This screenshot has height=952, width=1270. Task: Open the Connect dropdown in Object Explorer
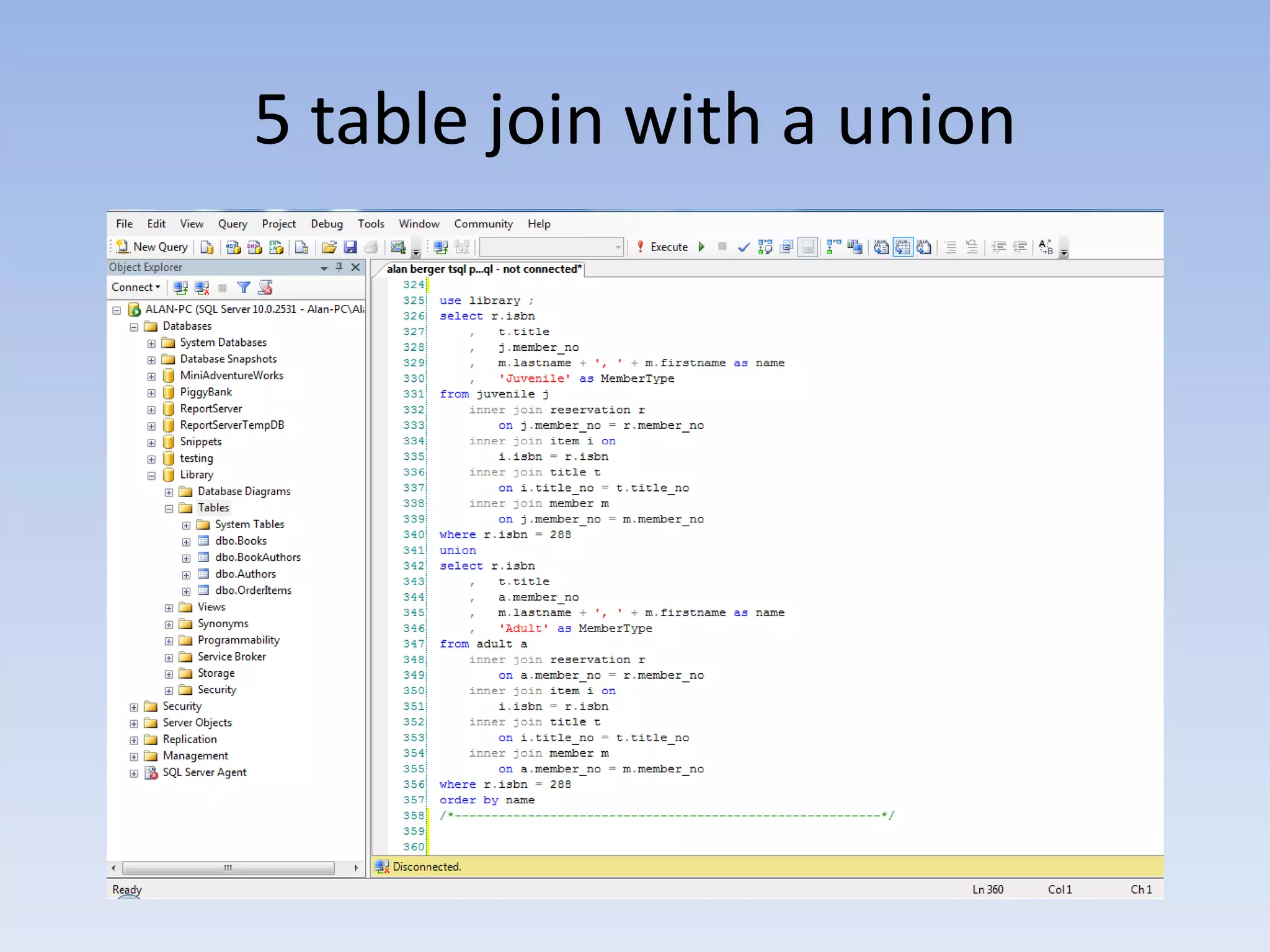point(136,287)
